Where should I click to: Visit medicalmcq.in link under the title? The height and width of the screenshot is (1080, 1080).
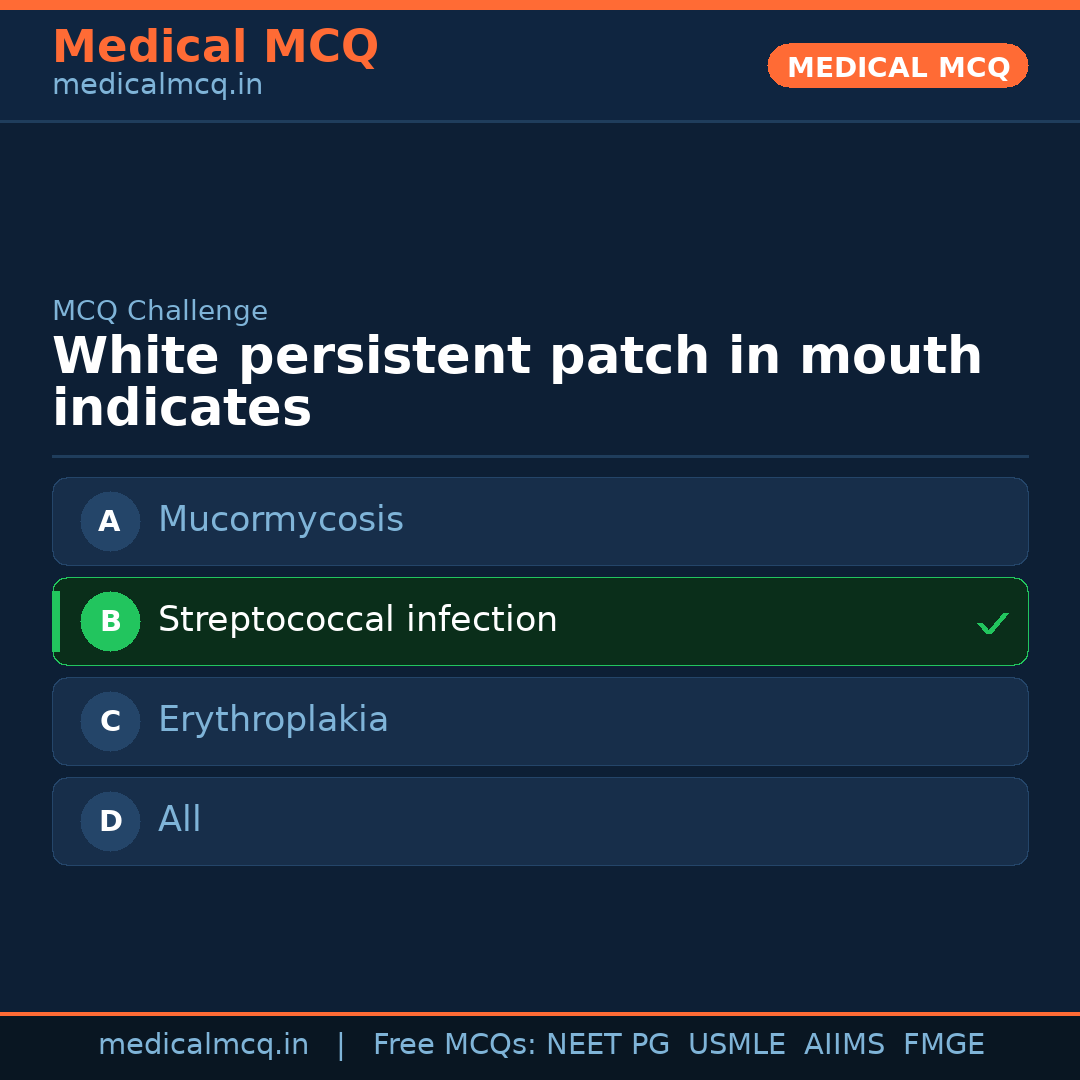(157, 85)
